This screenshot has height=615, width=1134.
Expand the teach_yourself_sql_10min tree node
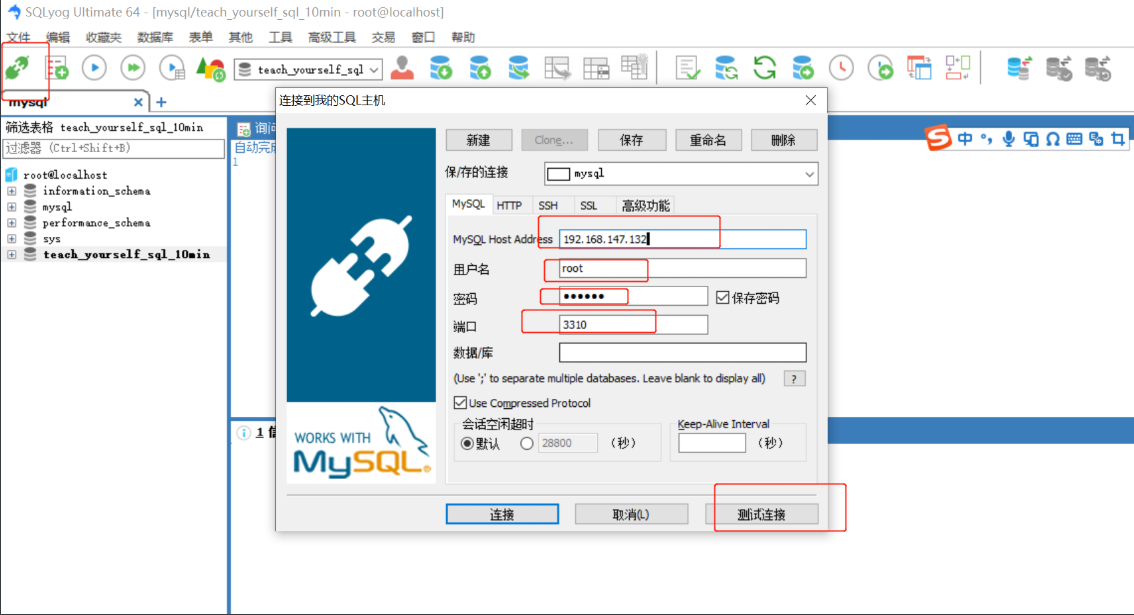(x=12, y=255)
